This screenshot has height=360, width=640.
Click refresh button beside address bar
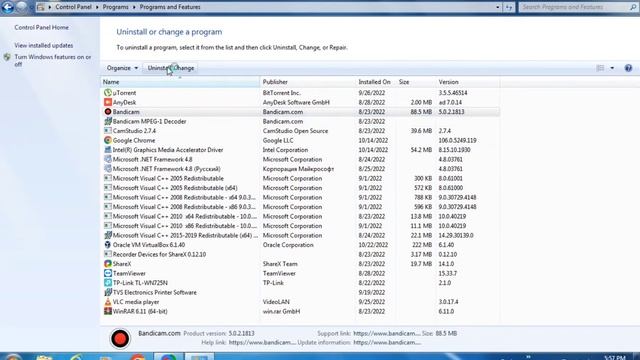point(509,7)
